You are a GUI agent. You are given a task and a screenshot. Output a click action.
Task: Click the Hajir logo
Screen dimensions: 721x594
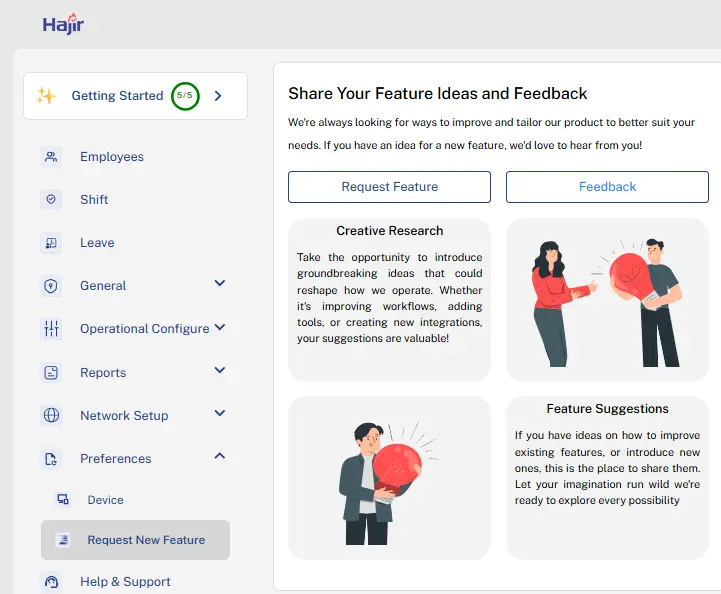(x=63, y=23)
